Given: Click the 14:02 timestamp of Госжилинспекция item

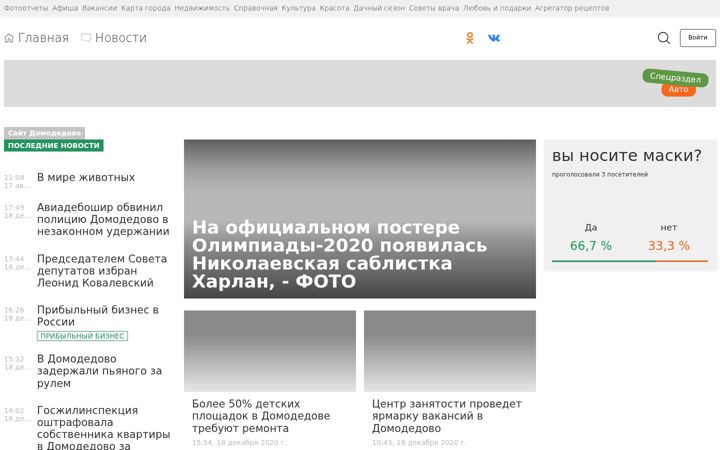Looking at the screenshot, I should coord(14,411).
